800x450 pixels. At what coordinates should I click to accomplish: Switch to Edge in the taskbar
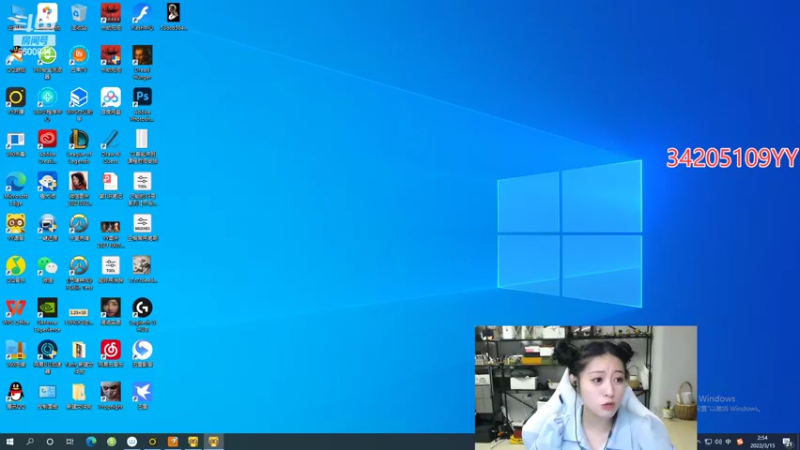(91, 441)
